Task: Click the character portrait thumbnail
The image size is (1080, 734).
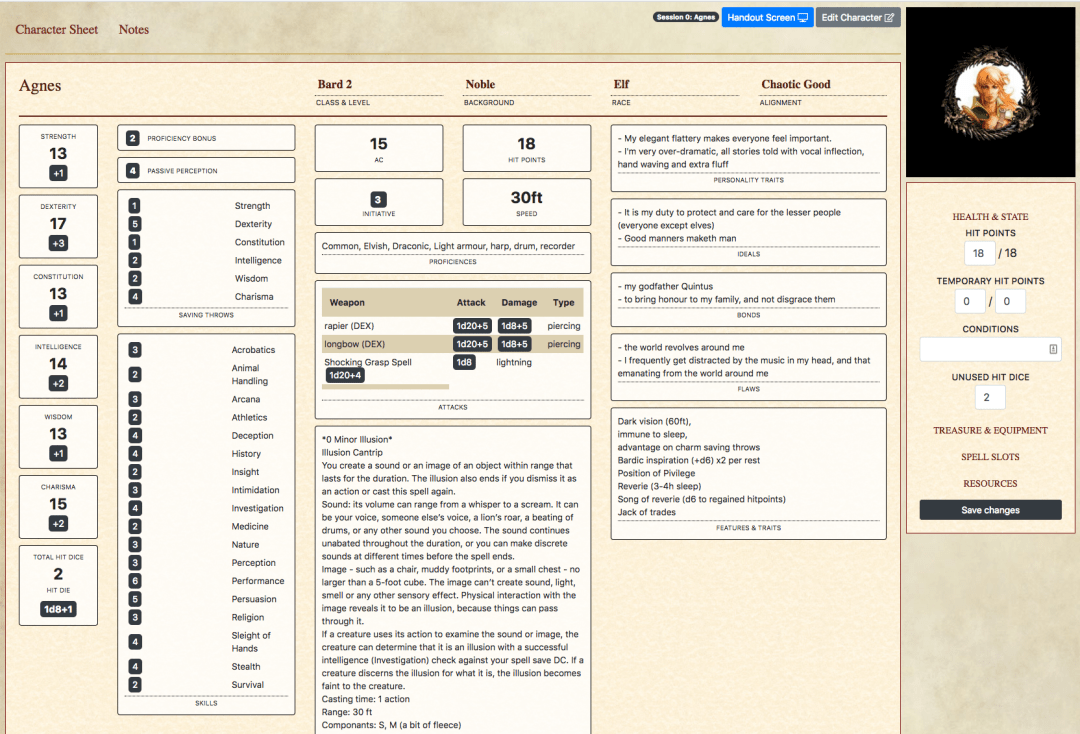Action: 990,90
